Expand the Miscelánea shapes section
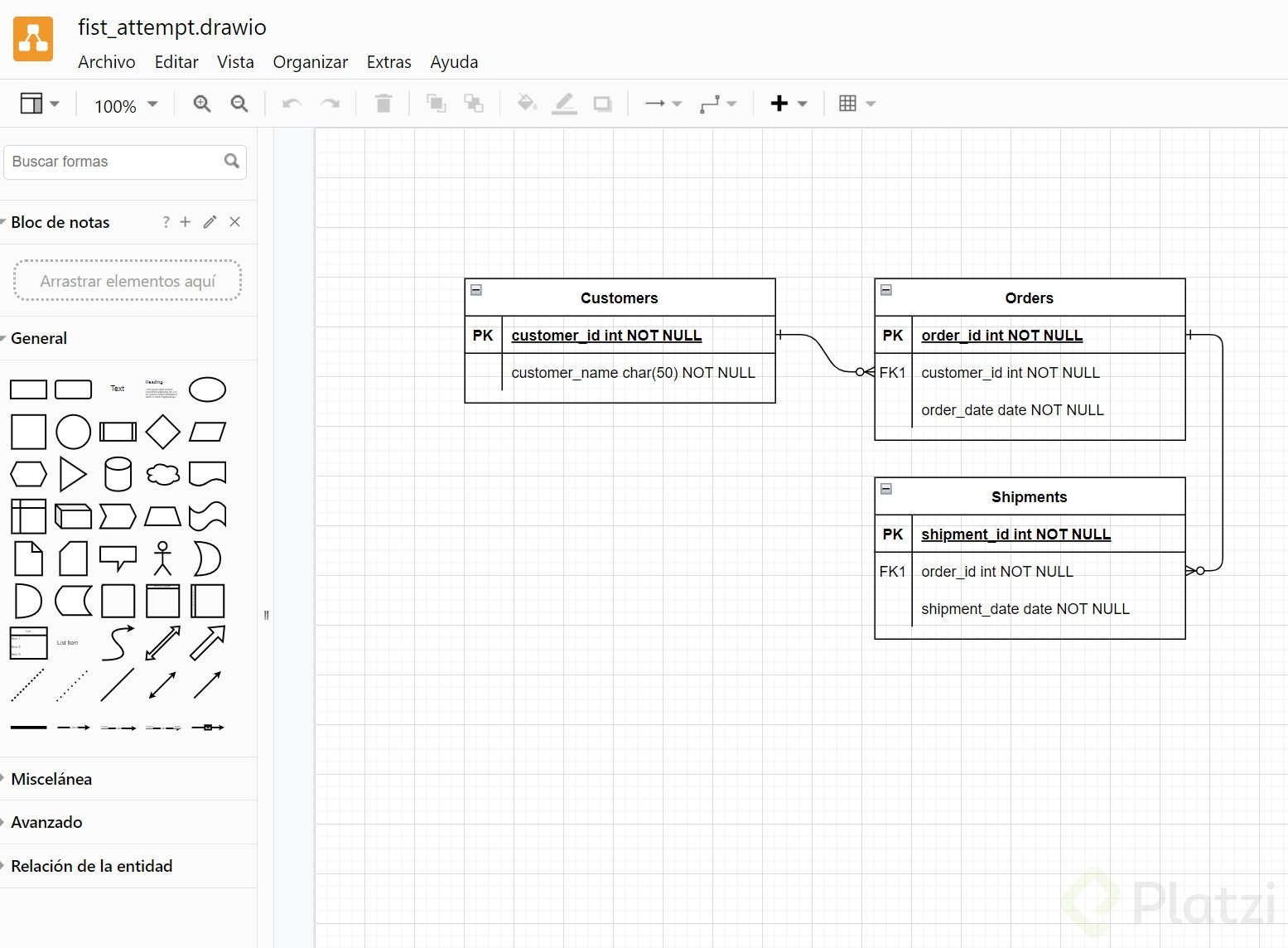 point(51,779)
